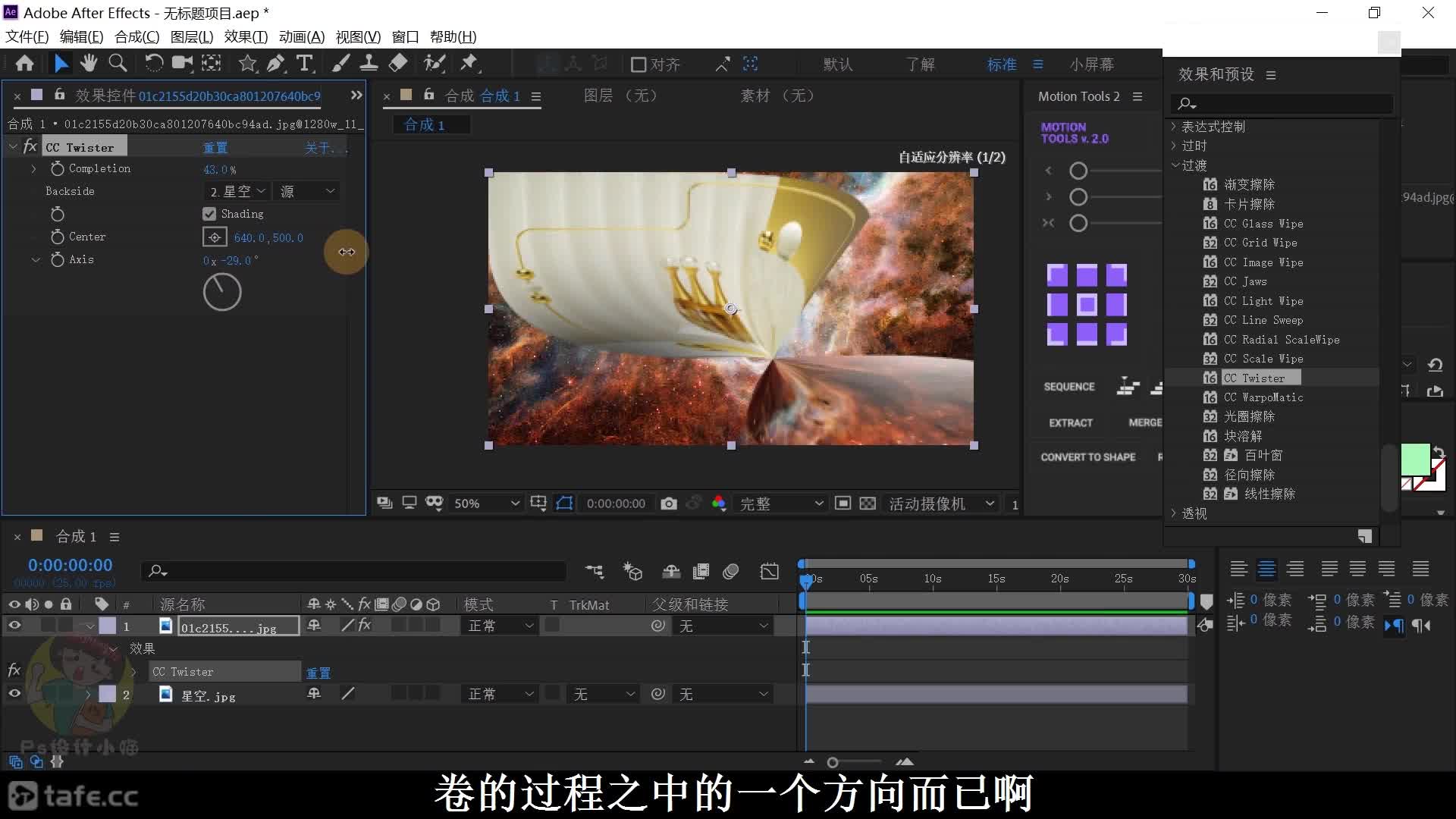
Task: Enable motion blur icon in timeline
Action: pyautogui.click(x=731, y=571)
